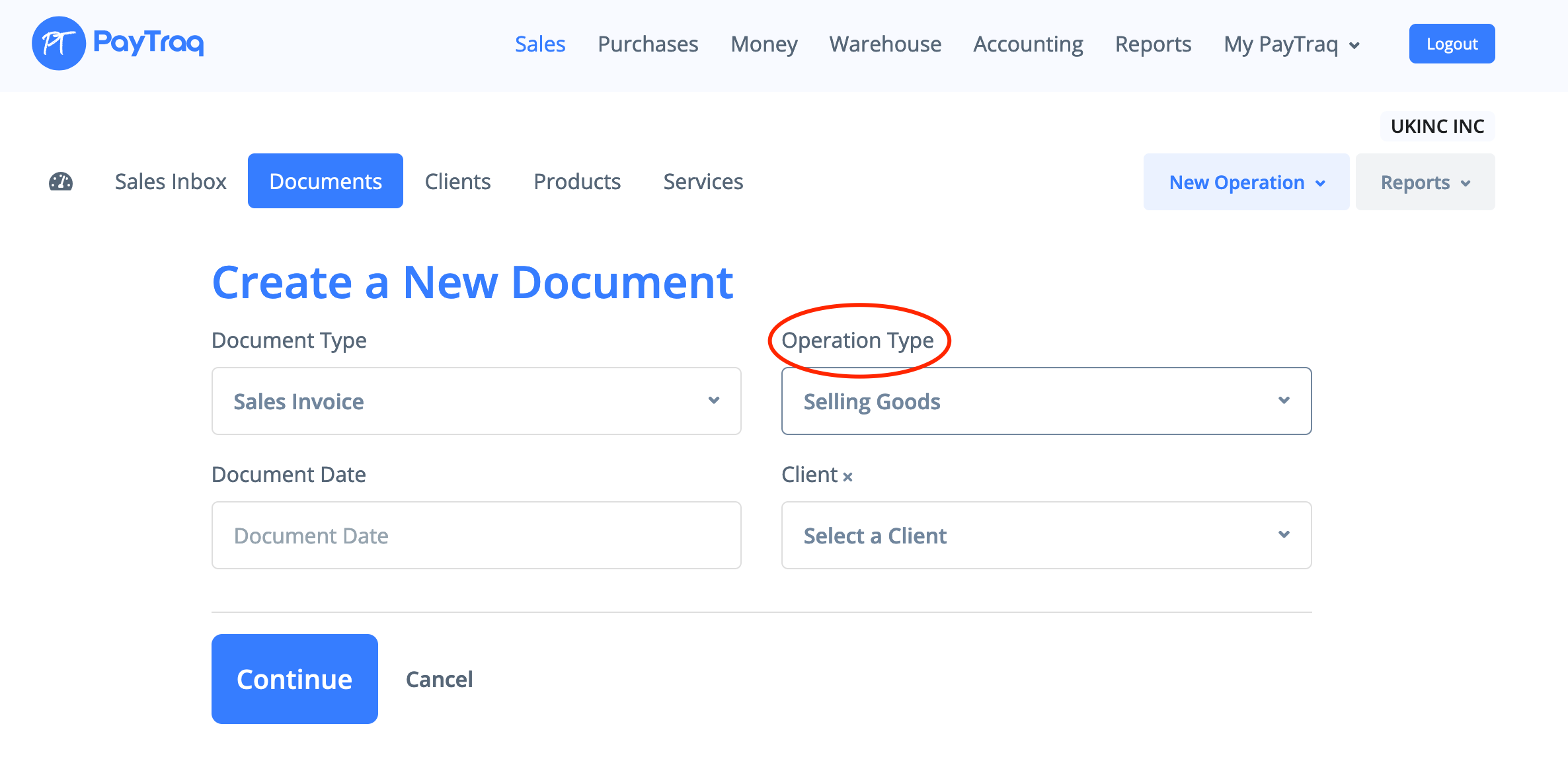Select the Clients tab
The height and width of the screenshot is (763, 1568).
point(457,182)
